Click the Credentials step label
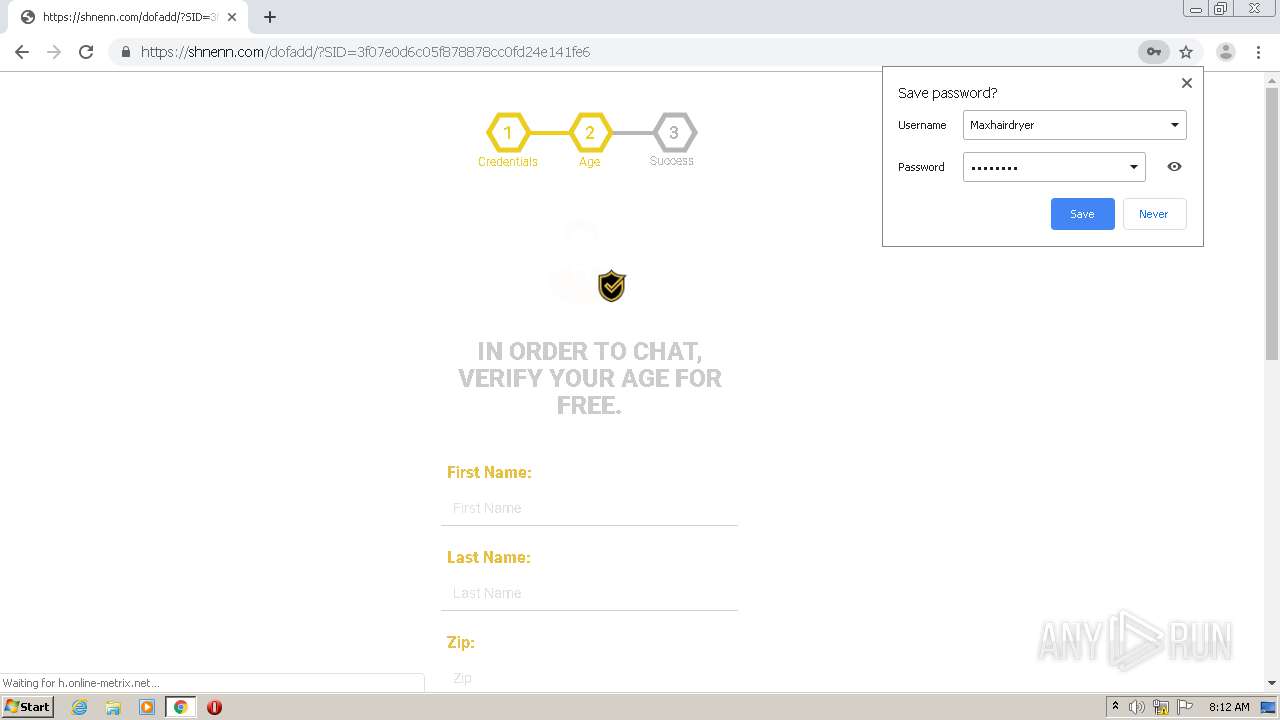This screenshot has width=1280, height=720. click(507, 162)
